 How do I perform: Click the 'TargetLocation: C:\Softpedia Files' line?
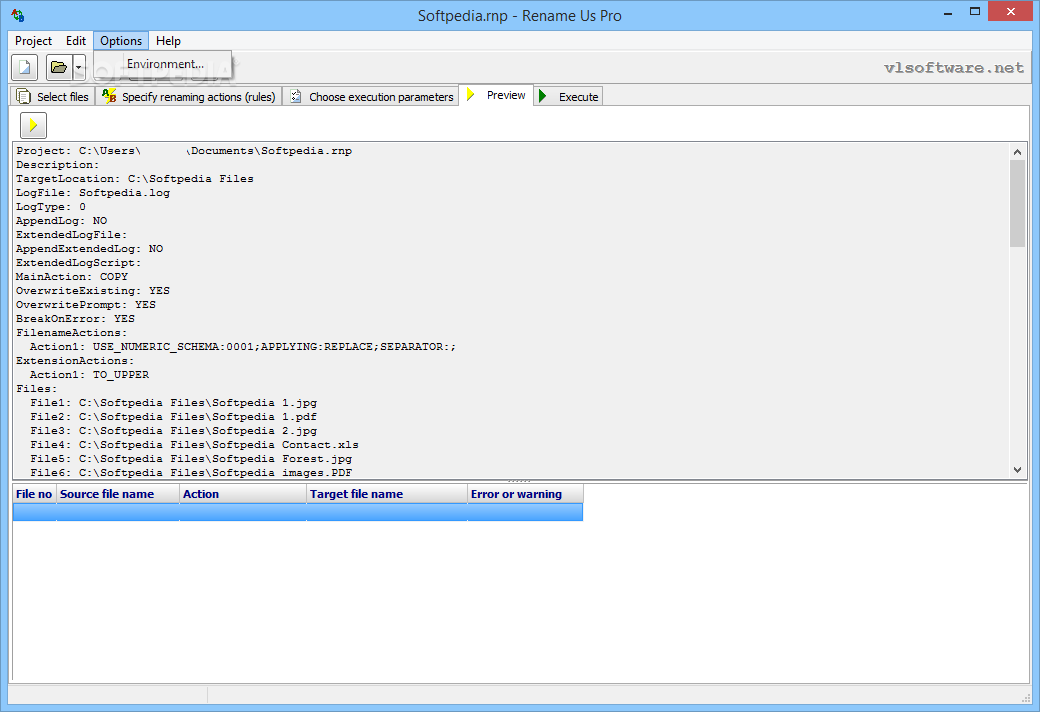click(135, 179)
